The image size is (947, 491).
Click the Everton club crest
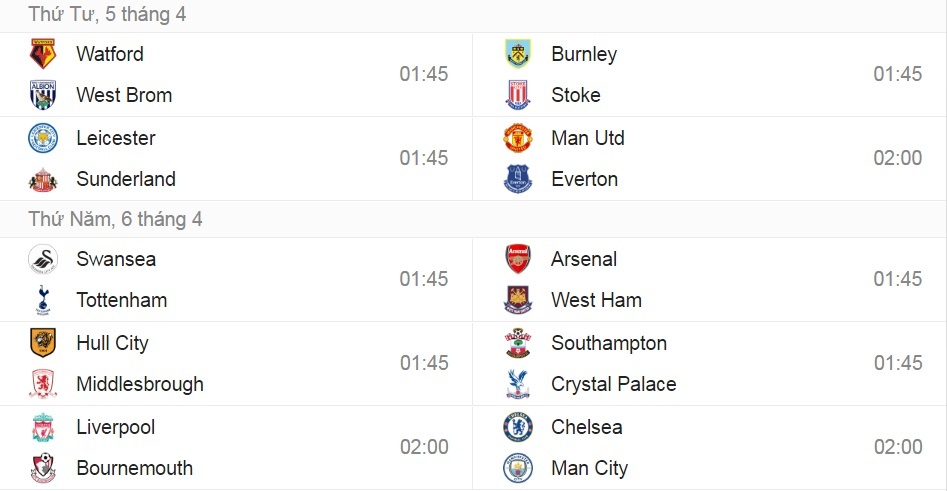point(518,179)
